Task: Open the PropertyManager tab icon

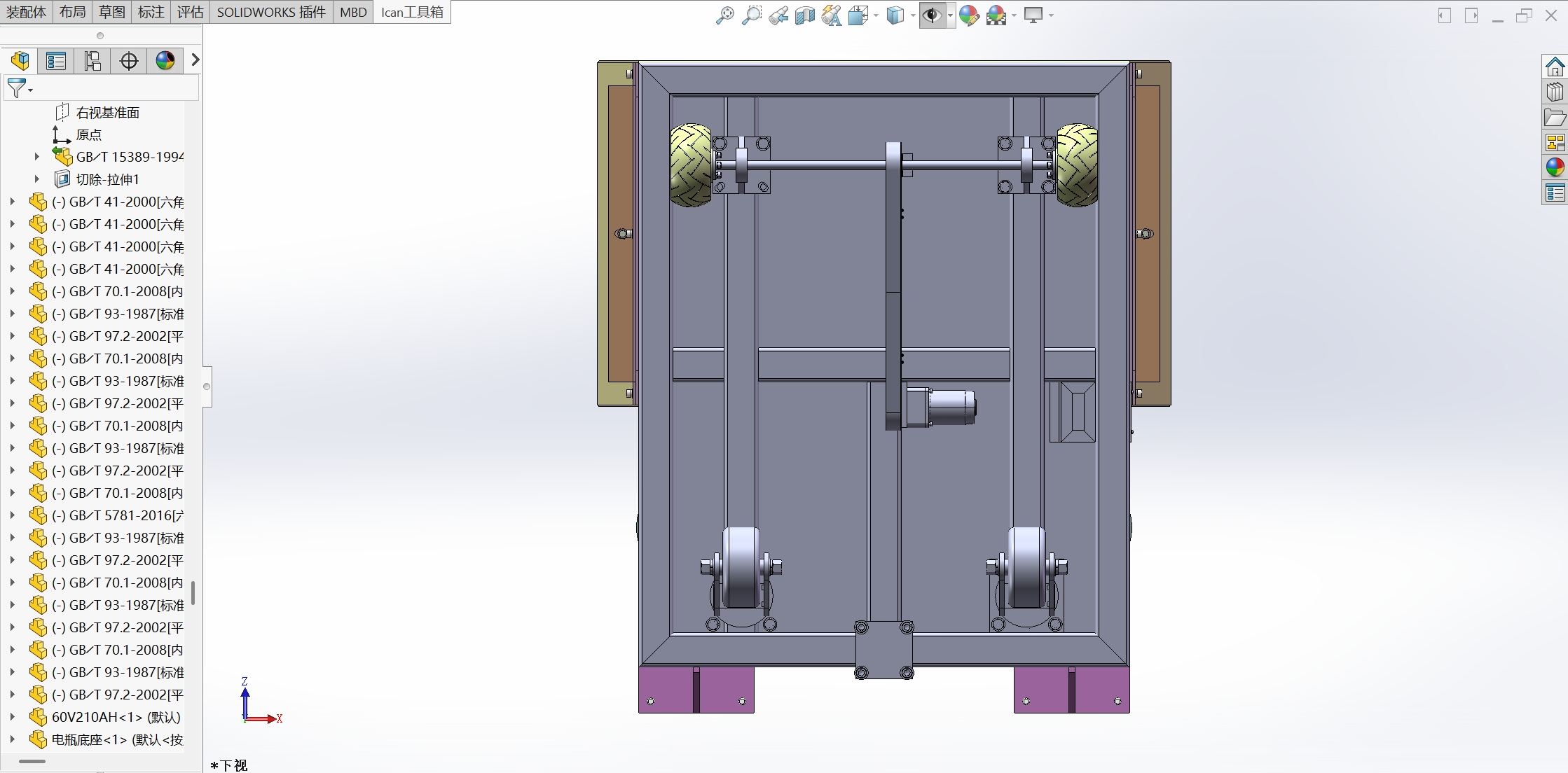Action: click(56, 61)
